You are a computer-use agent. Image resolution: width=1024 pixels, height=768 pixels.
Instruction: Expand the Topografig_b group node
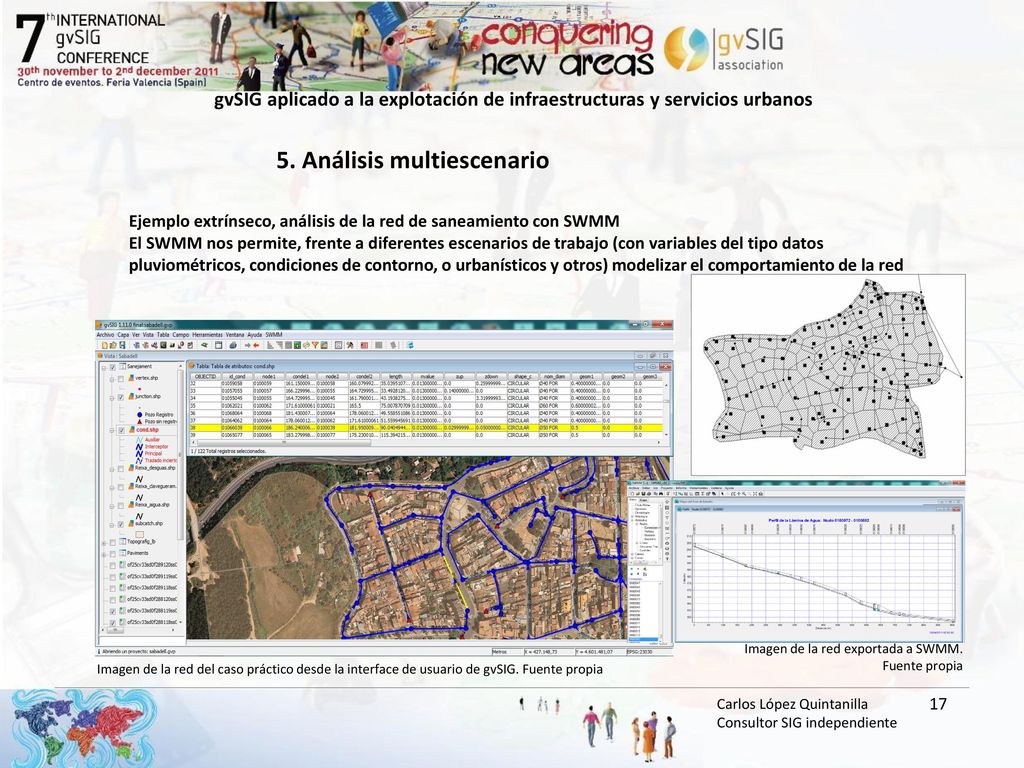(104, 543)
